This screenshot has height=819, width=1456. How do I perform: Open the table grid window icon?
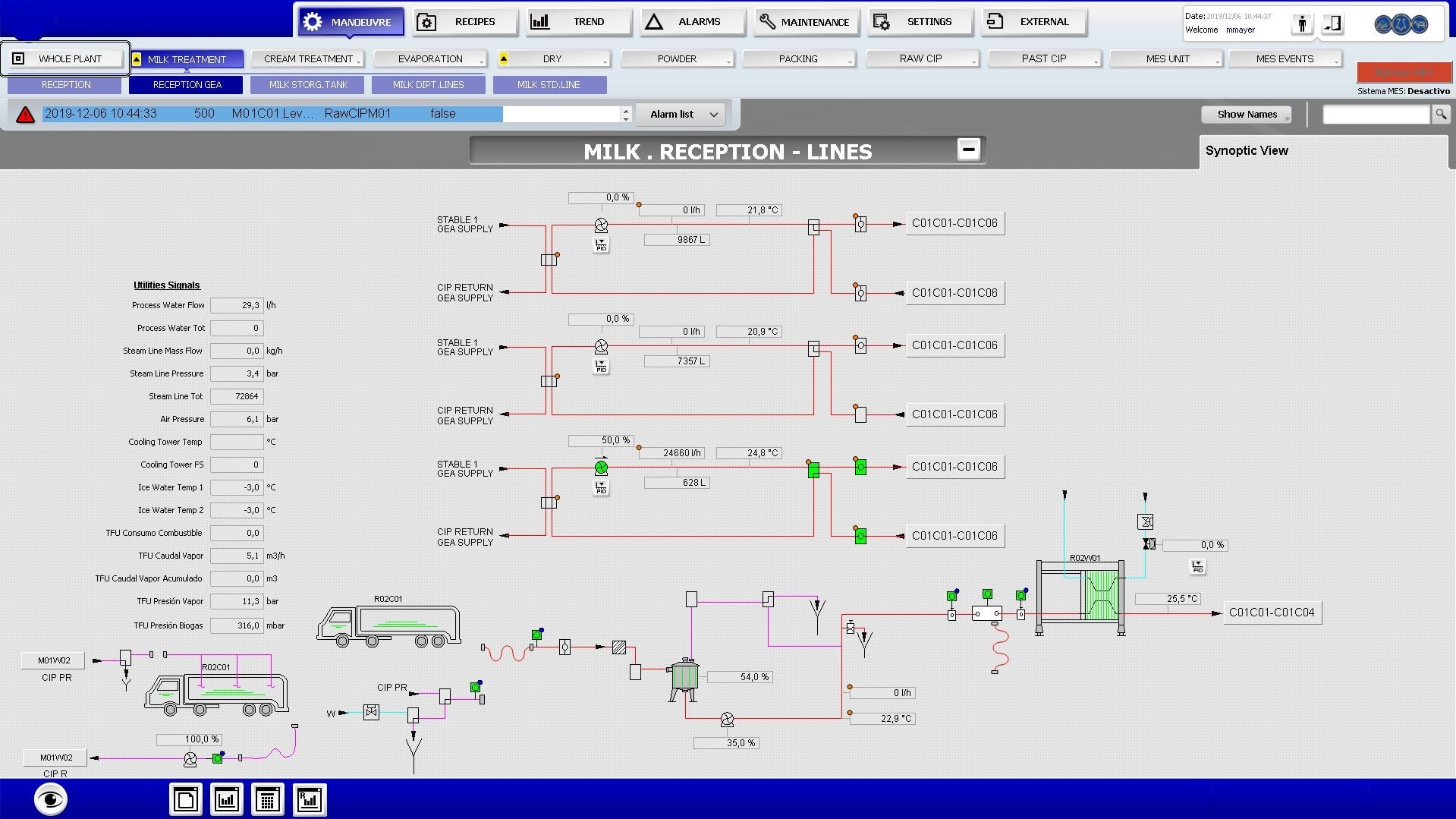pyautogui.click(x=267, y=799)
